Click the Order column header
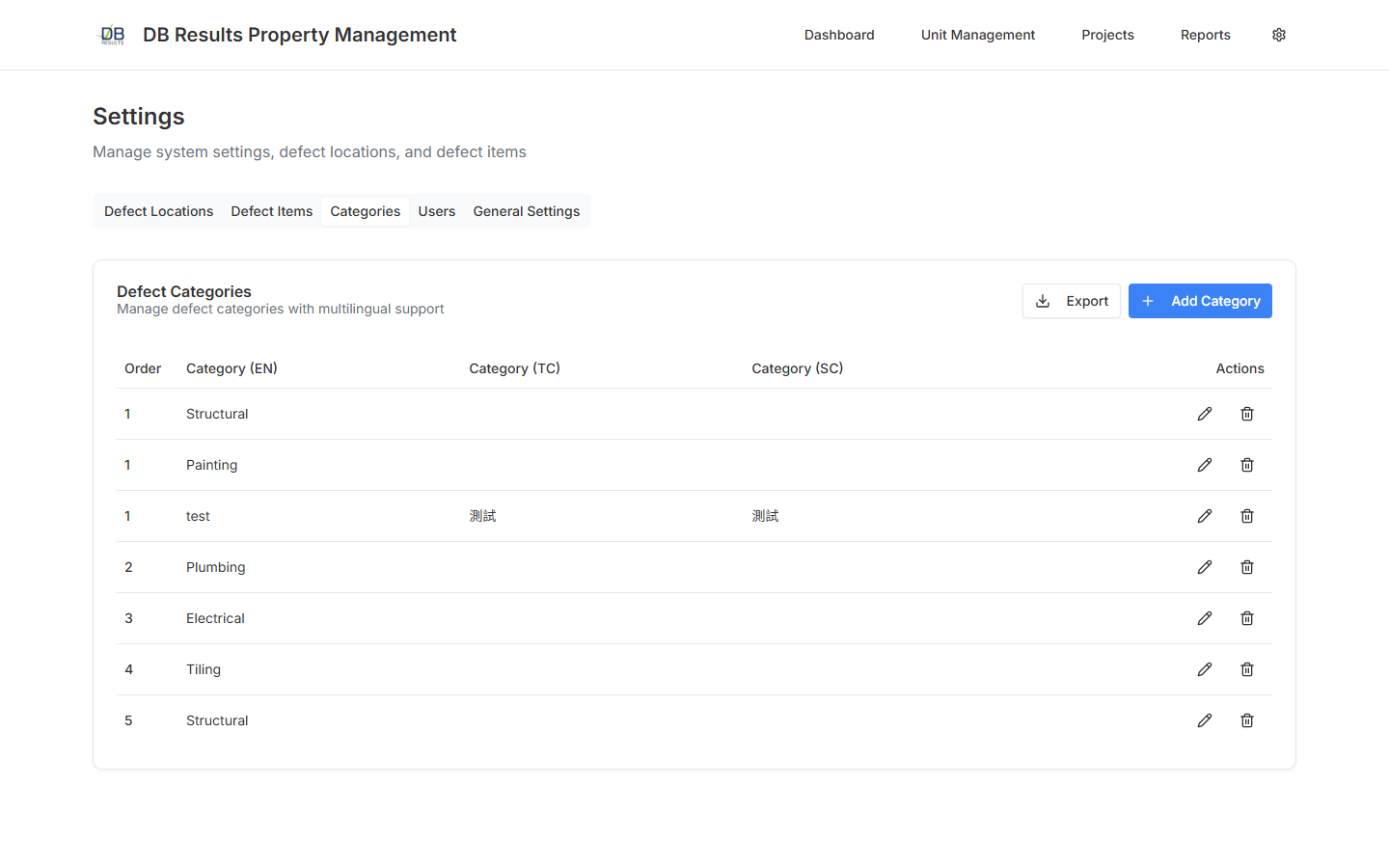 click(143, 368)
